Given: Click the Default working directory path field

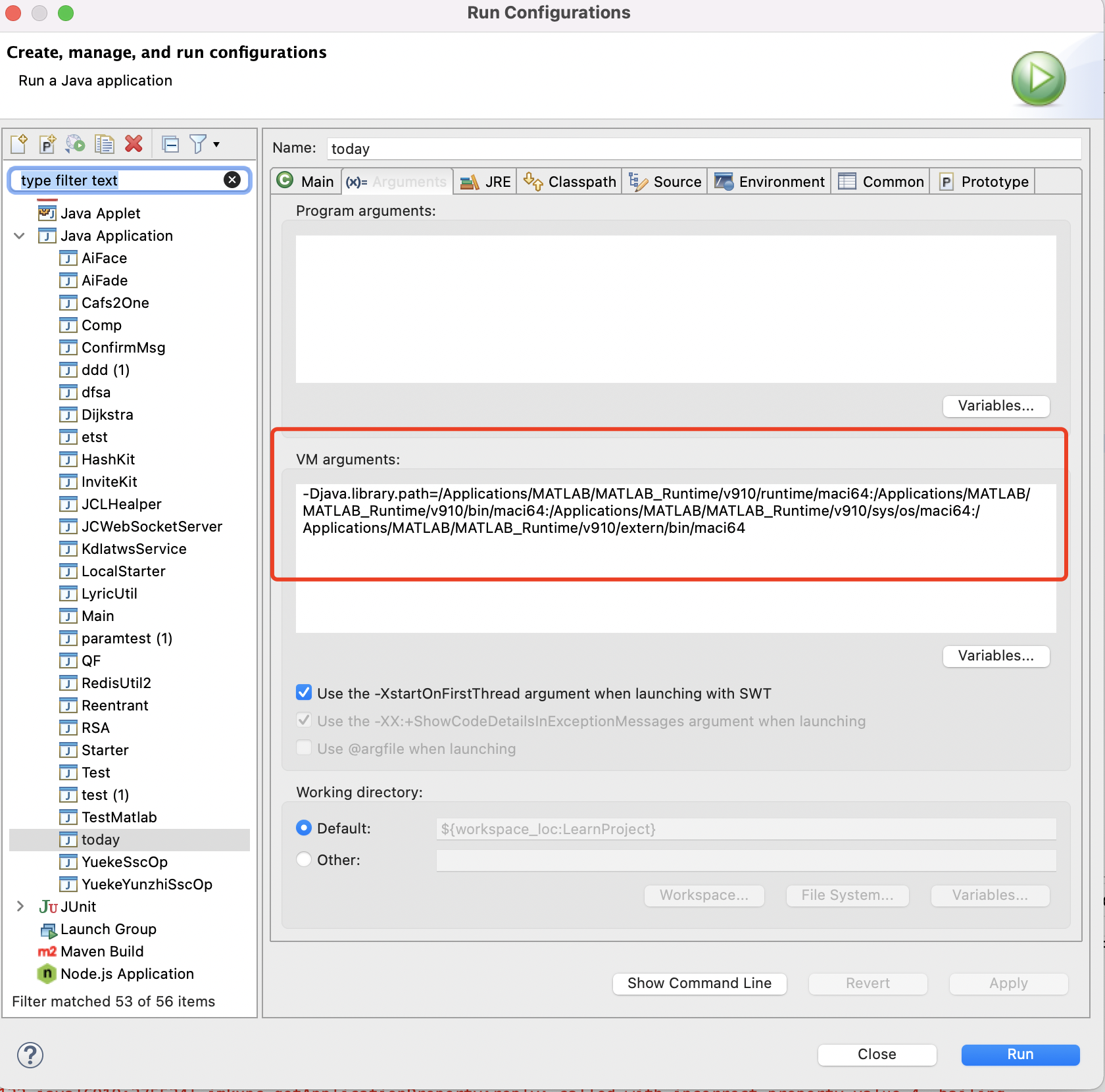Looking at the screenshot, I should point(746,829).
